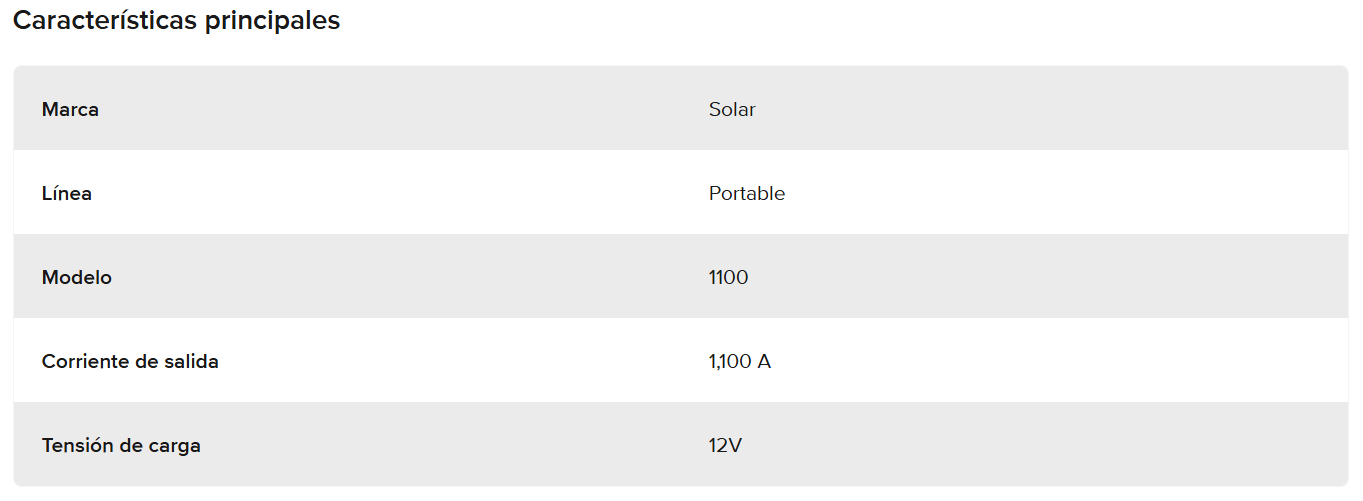Select the Modelo label

(x=77, y=277)
